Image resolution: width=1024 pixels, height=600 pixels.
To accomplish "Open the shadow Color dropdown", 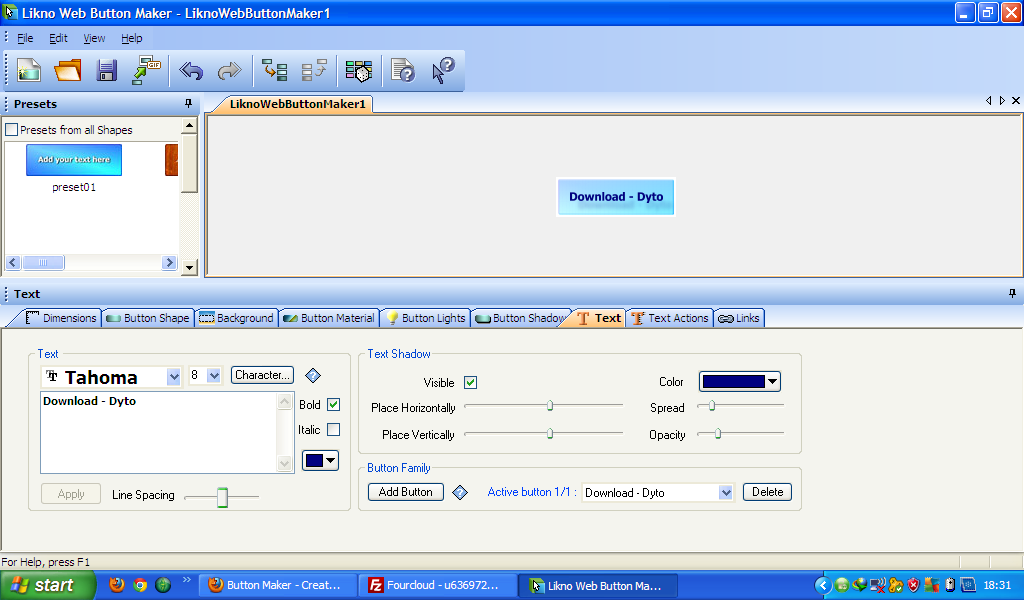I will (x=771, y=381).
